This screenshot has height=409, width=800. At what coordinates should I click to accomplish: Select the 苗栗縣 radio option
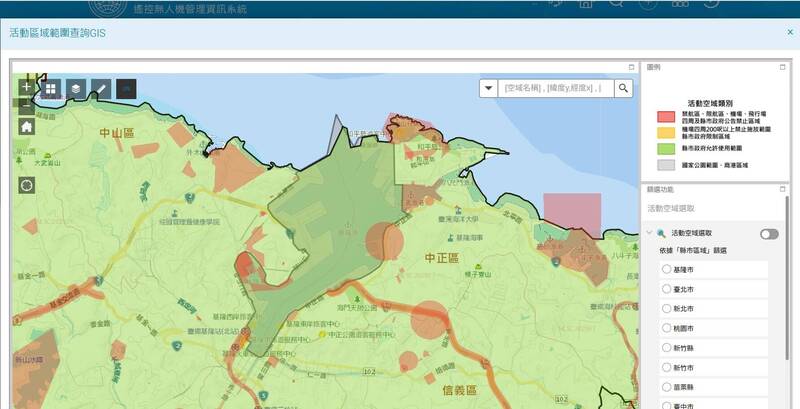(x=666, y=387)
